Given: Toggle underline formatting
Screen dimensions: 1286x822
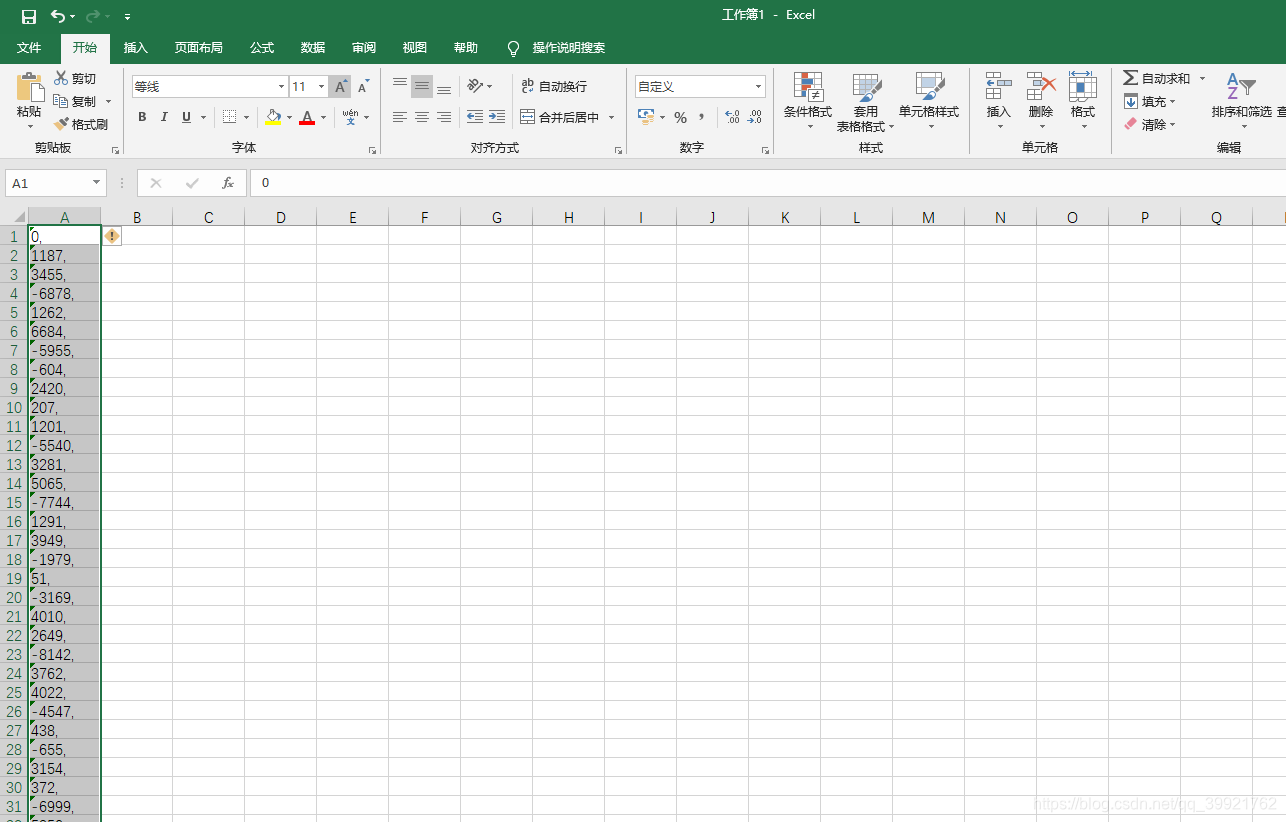Looking at the screenshot, I should pyautogui.click(x=186, y=117).
